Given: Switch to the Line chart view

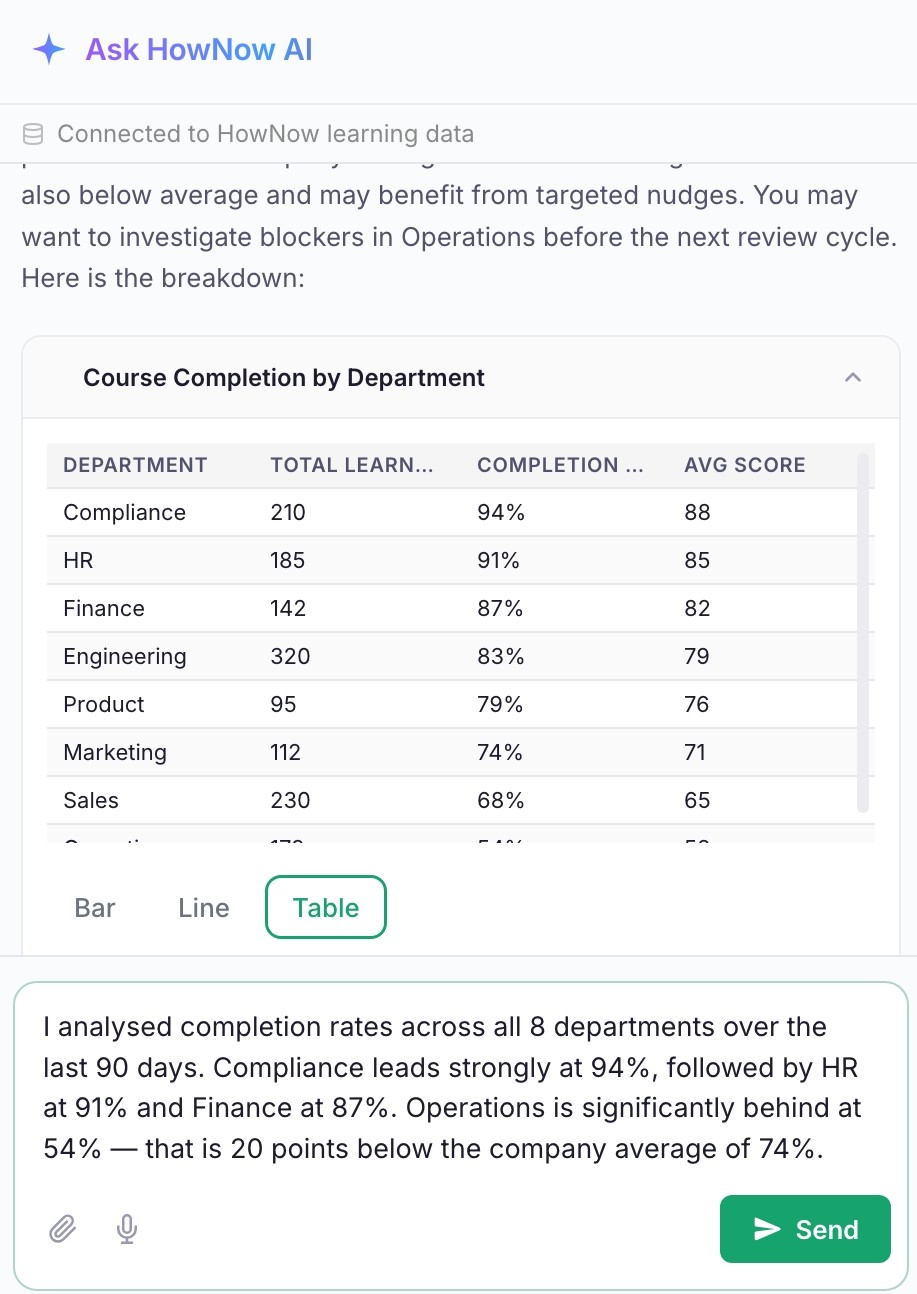Looking at the screenshot, I should (x=204, y=908).
